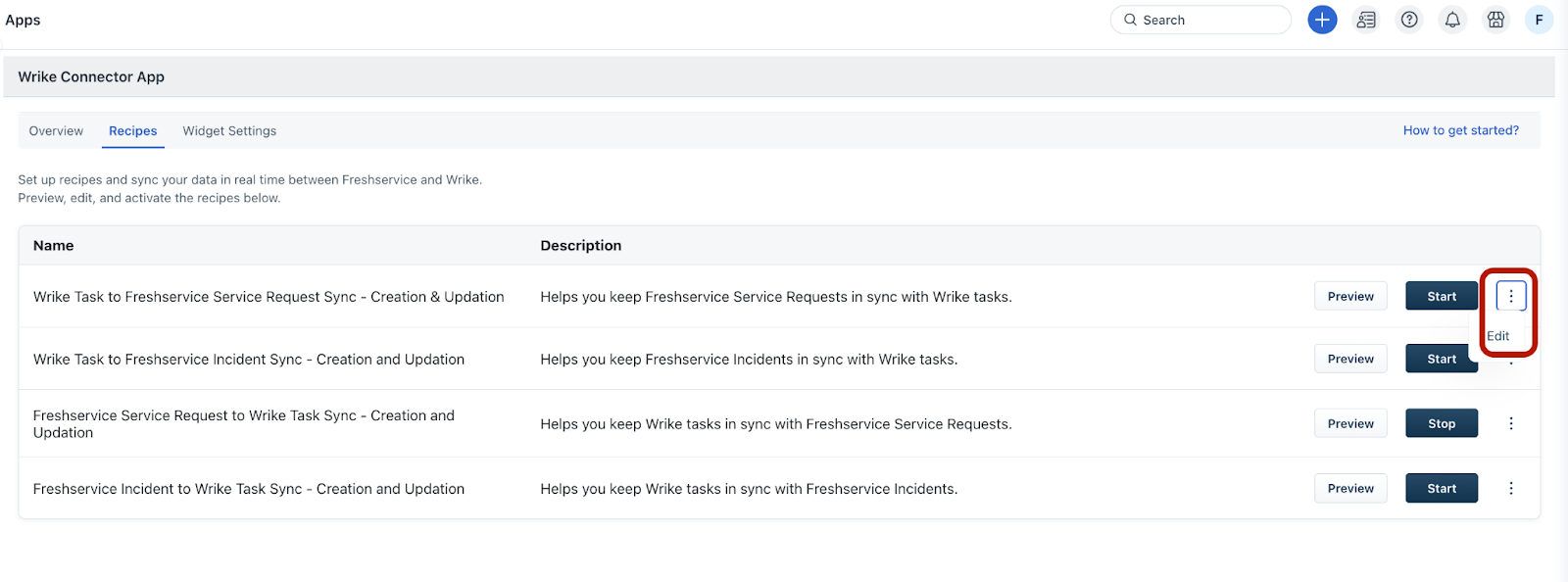Screen dimensions: 1568x582
Task: Open more options for Freshservice Incident to Wrike Task recipe
Action: tap(1511, 488)
